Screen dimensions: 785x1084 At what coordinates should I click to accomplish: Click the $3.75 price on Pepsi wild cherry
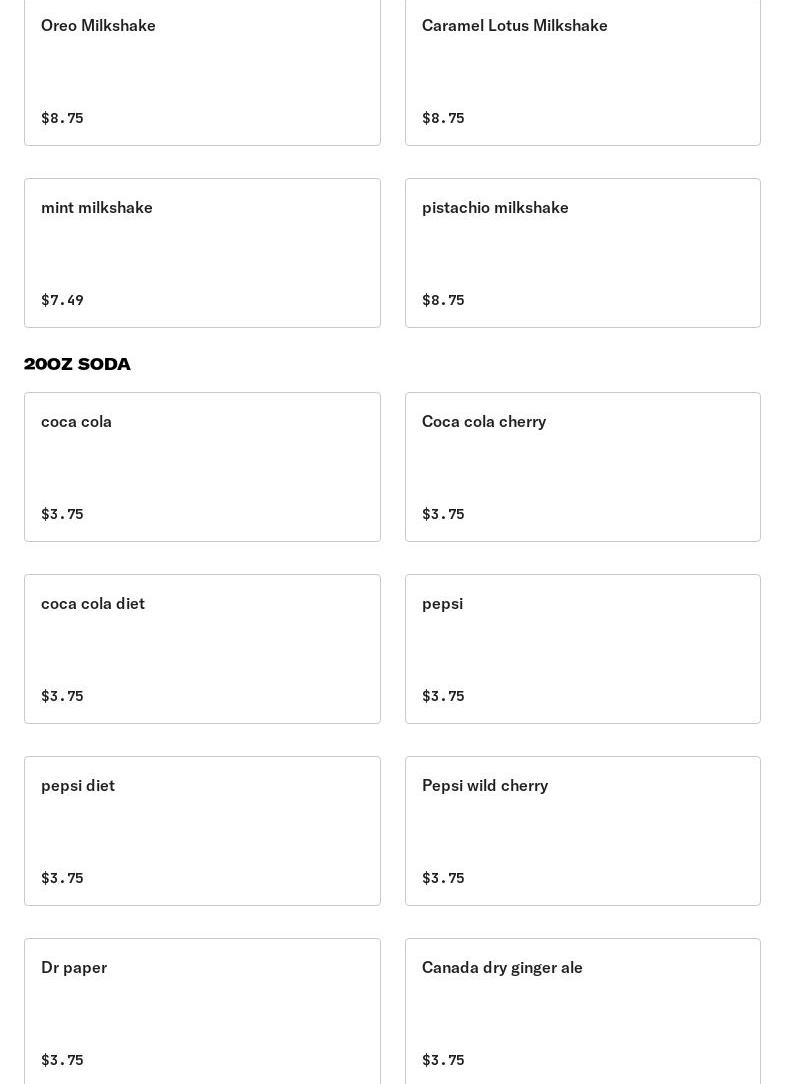click(x=443, y=878)
